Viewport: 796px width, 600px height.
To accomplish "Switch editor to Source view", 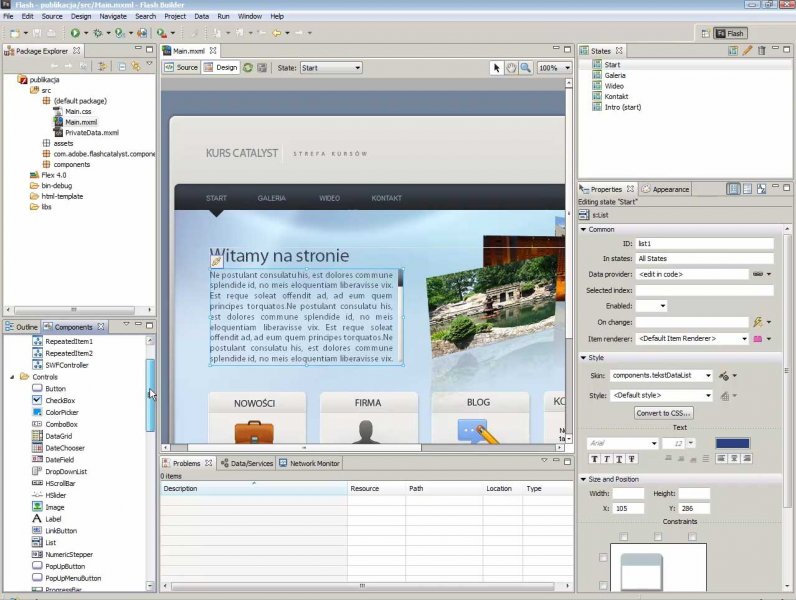I will tap(181, 68).
